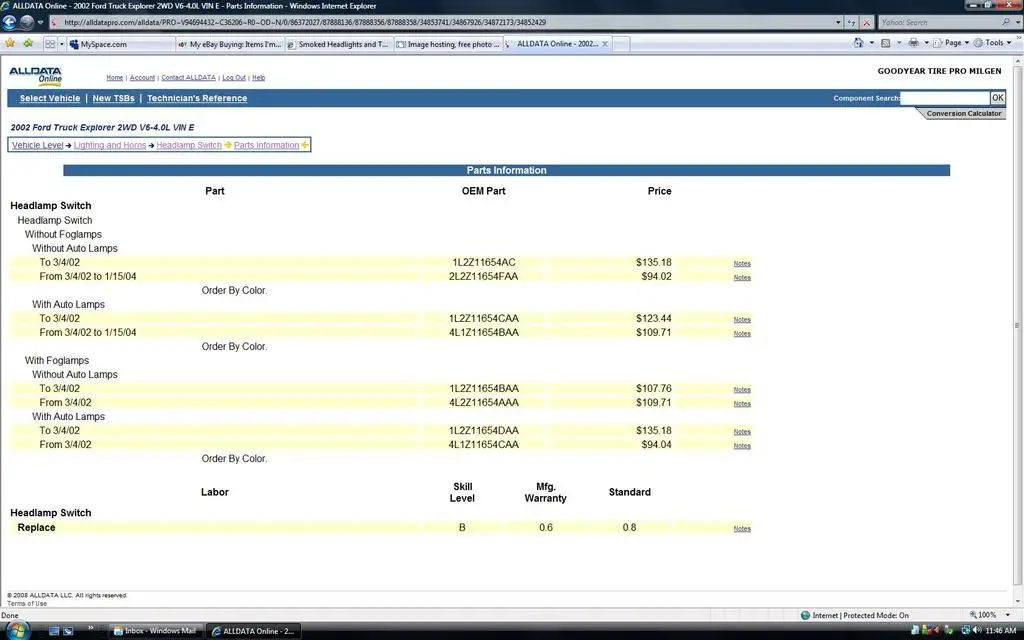Click the ALLDATA Online logo
The image size is (1024, 640).
[x=36, y=76]
